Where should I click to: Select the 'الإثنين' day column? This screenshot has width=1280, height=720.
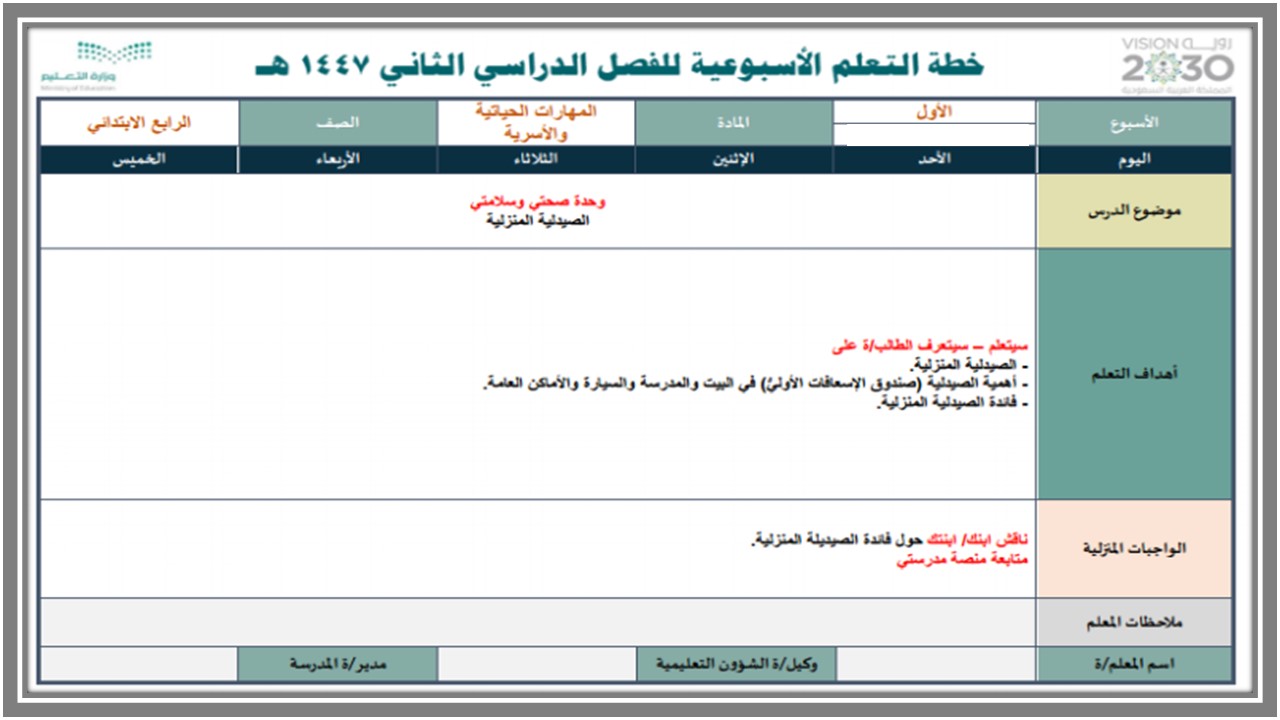point(734,160)
